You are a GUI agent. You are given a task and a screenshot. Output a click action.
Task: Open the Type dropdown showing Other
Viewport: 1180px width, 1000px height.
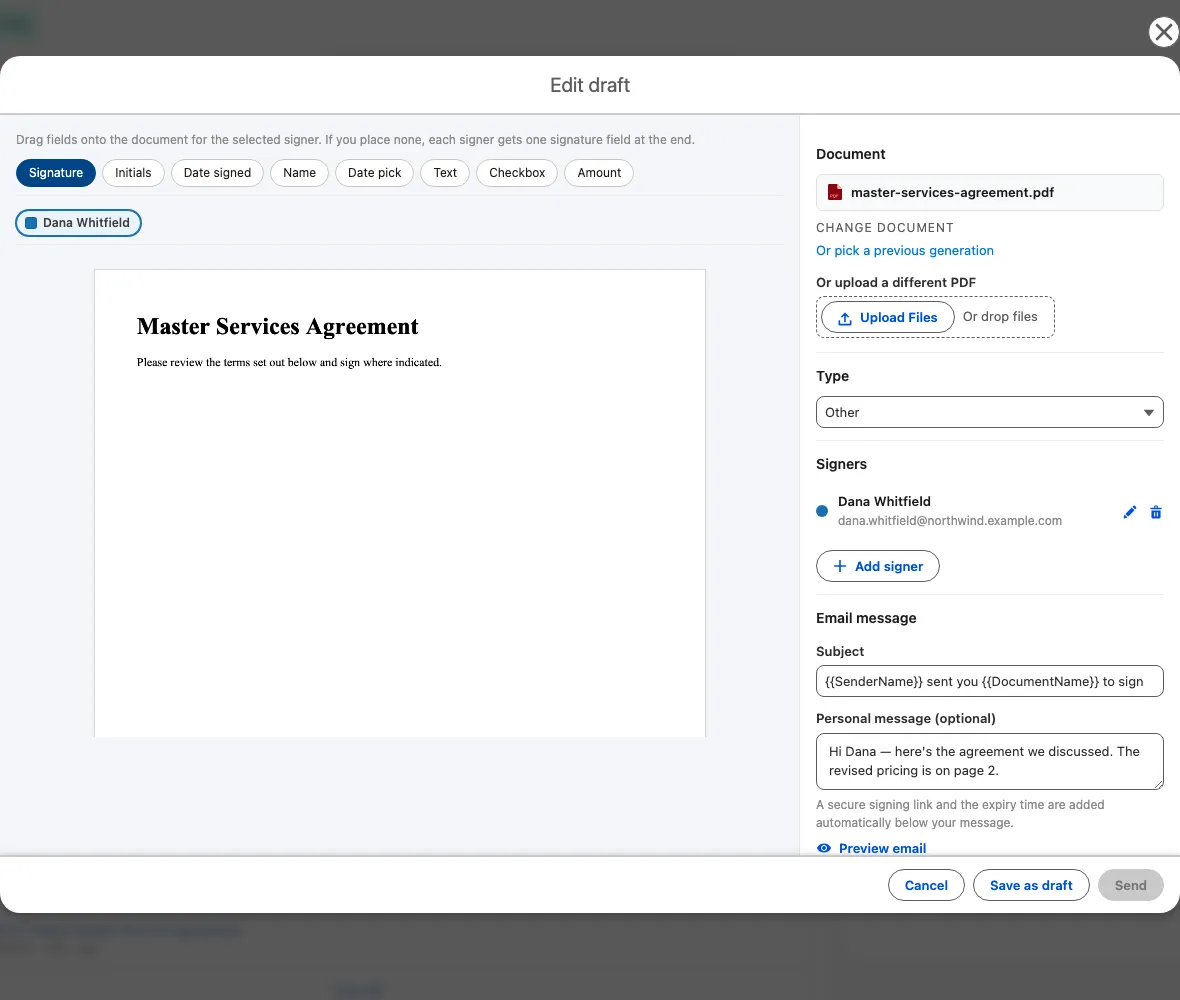[990, 412]
